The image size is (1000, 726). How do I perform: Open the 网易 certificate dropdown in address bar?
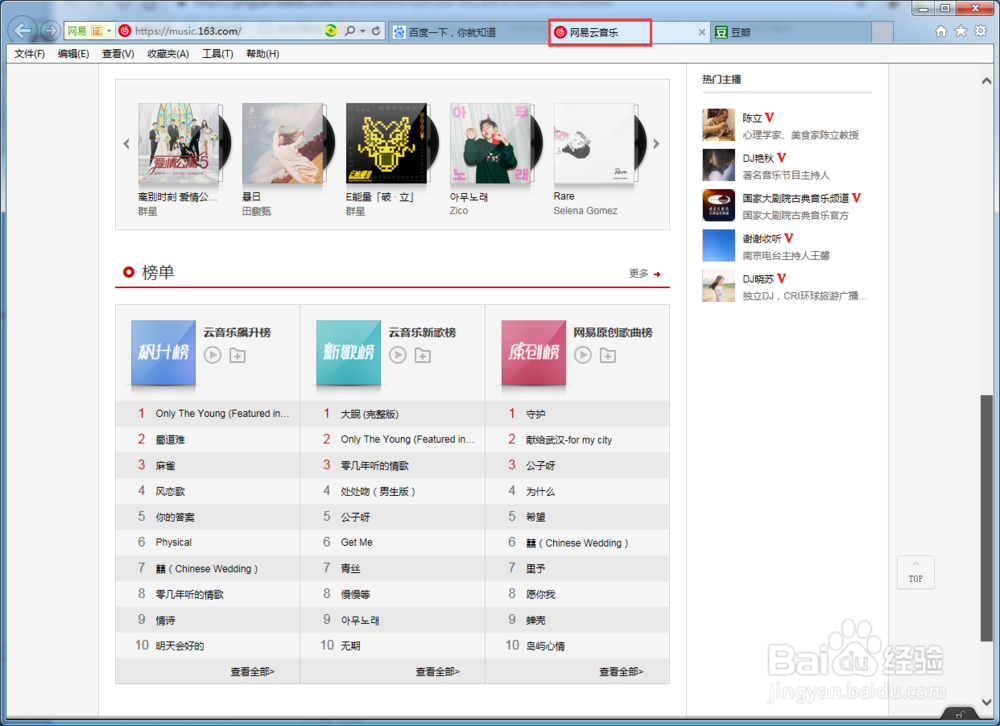click(108, 31)
